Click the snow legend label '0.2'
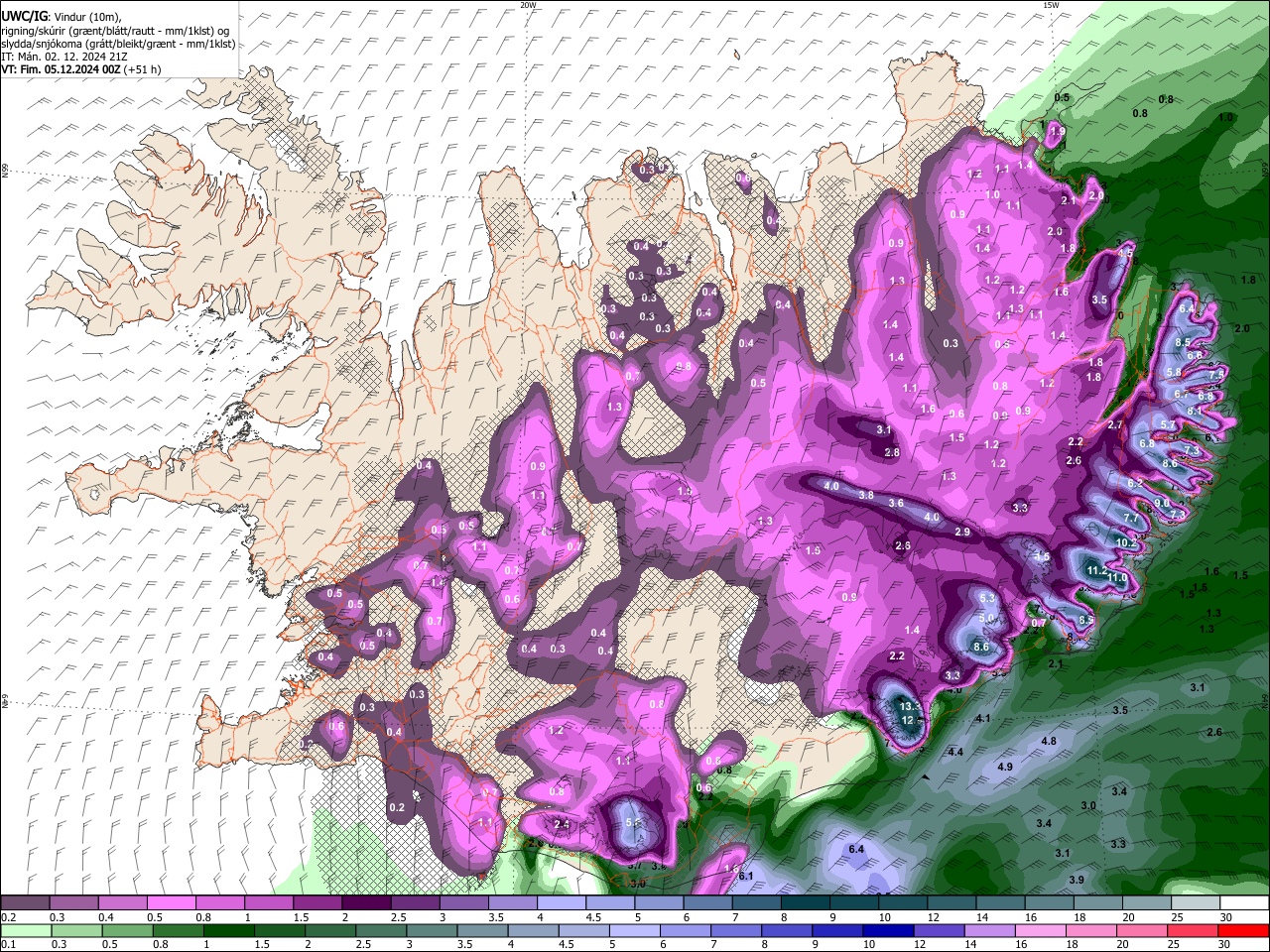1270x952 pixels. coord(9,917)
